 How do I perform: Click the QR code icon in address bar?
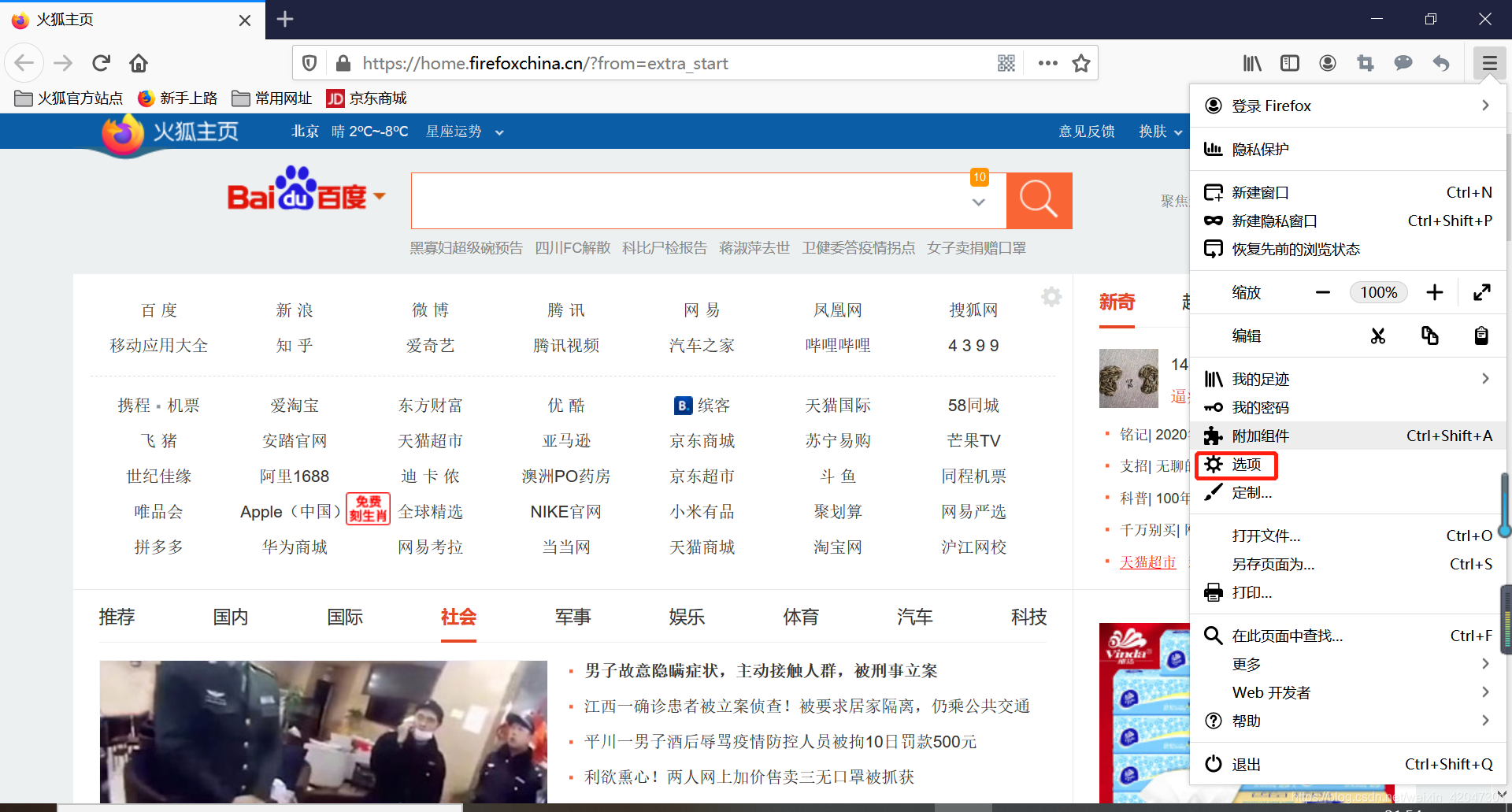click(1006, 63)
